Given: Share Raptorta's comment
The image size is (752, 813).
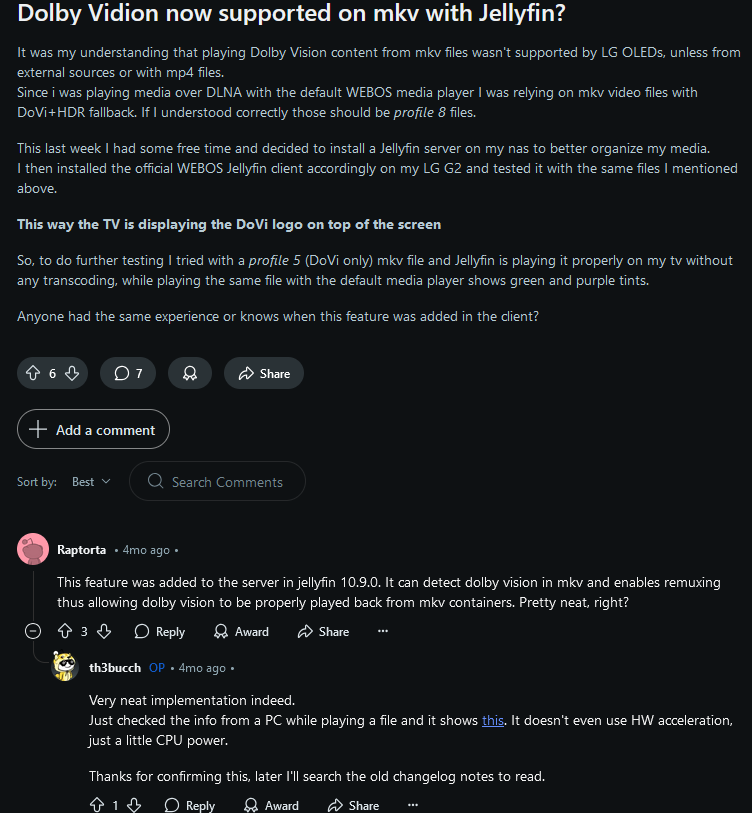Looking at the screenshot, I should click(x=323, y=631).
